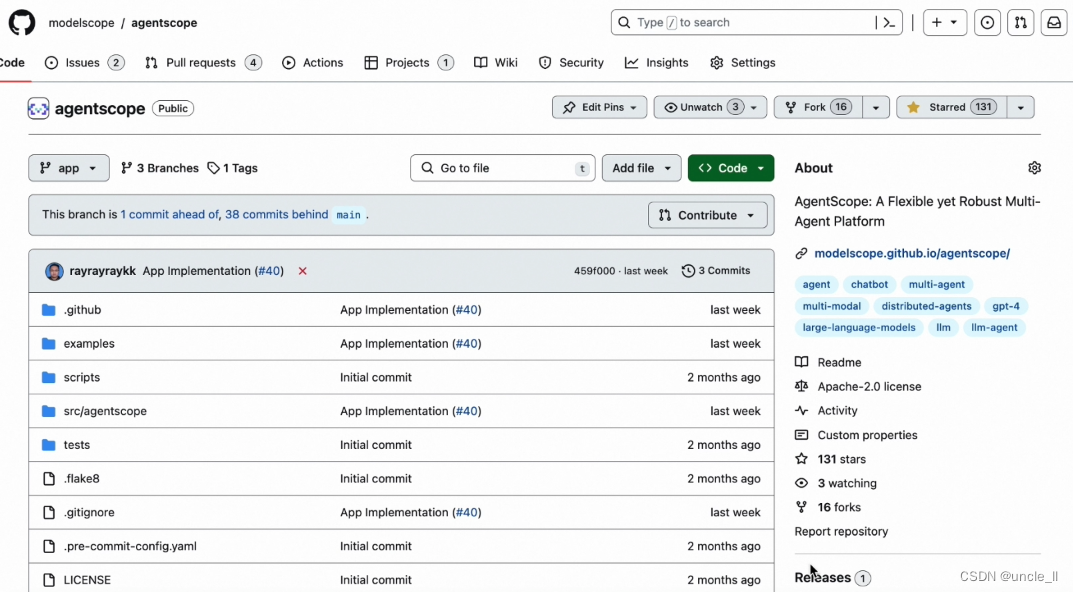Switch to the Settings tab
1073x592 pixels.
[x=743, y=62]
